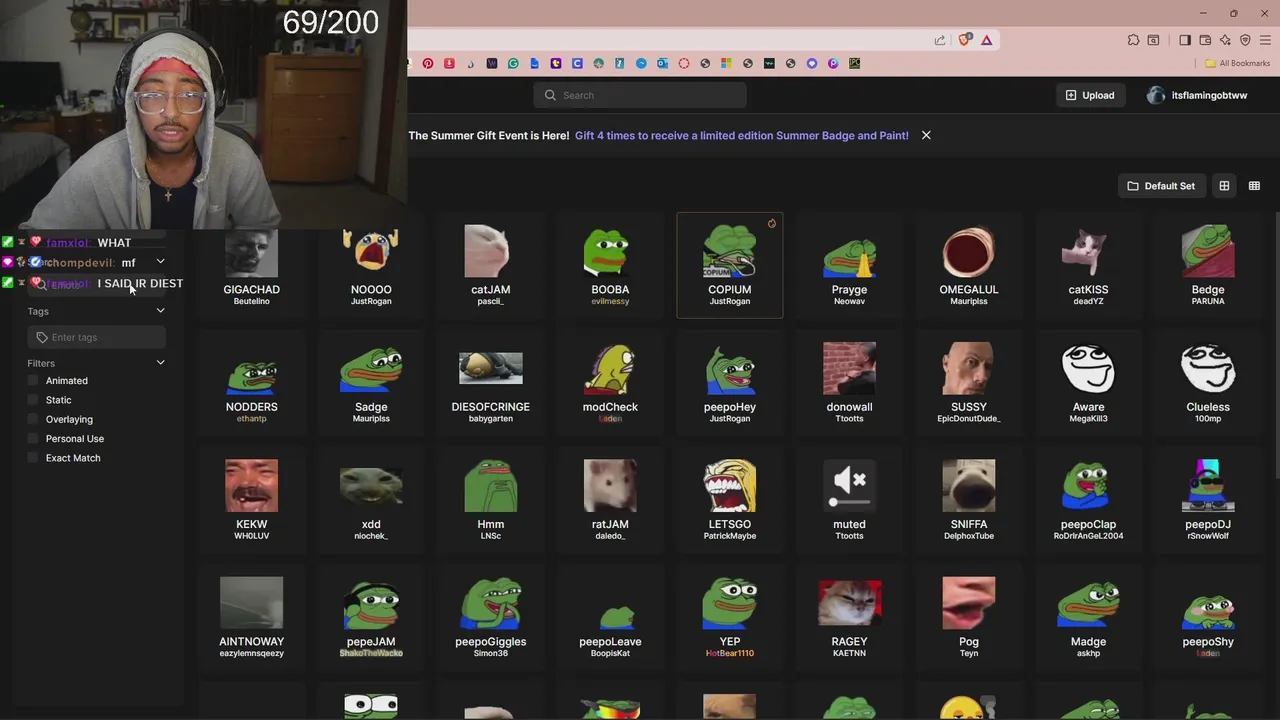Open the pepeJAM emote
This screenshot has height=720, width=1280.
point(371,617)
